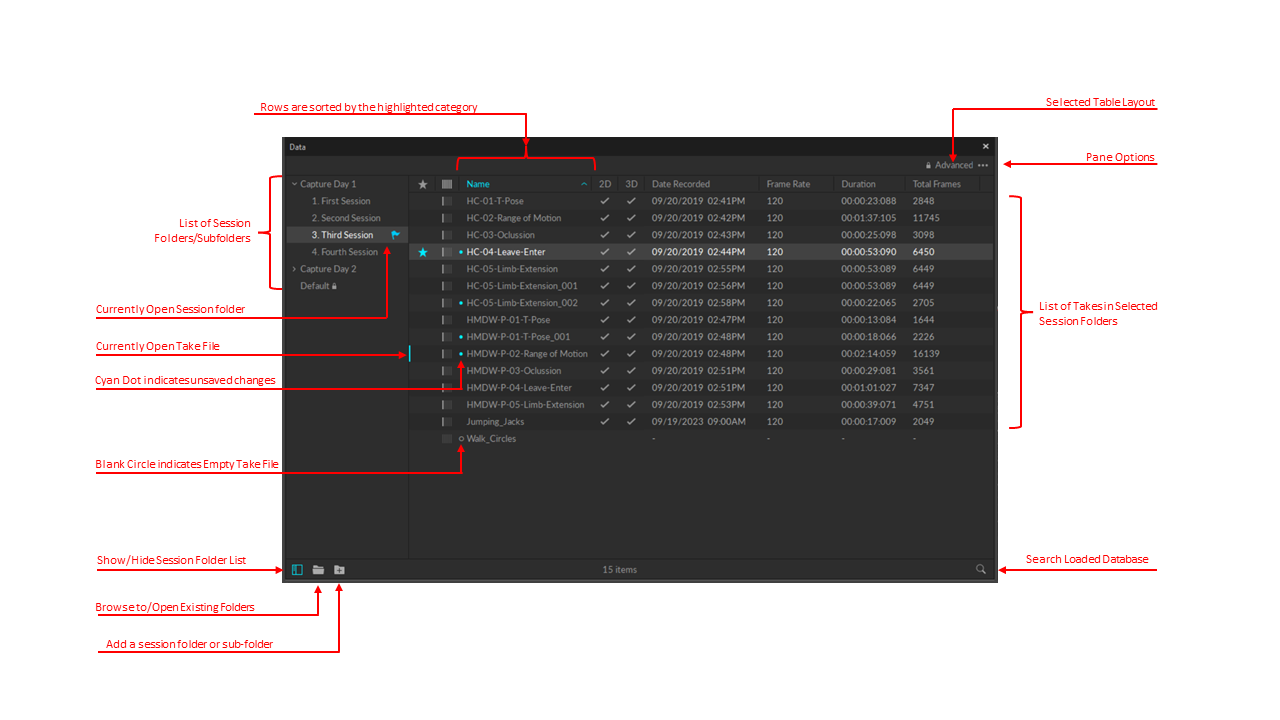Open the Fourth Session folder

[344, 252]
